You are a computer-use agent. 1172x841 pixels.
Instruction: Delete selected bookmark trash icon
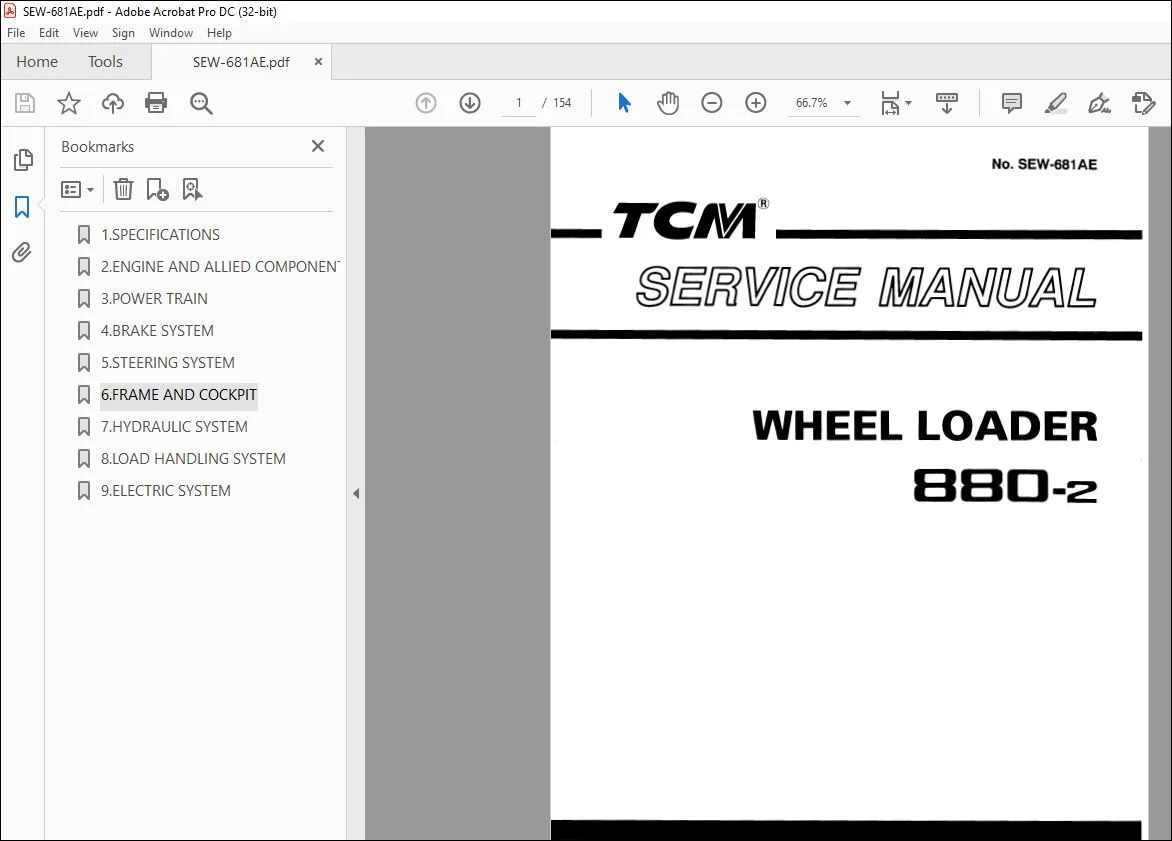point(123,189)
